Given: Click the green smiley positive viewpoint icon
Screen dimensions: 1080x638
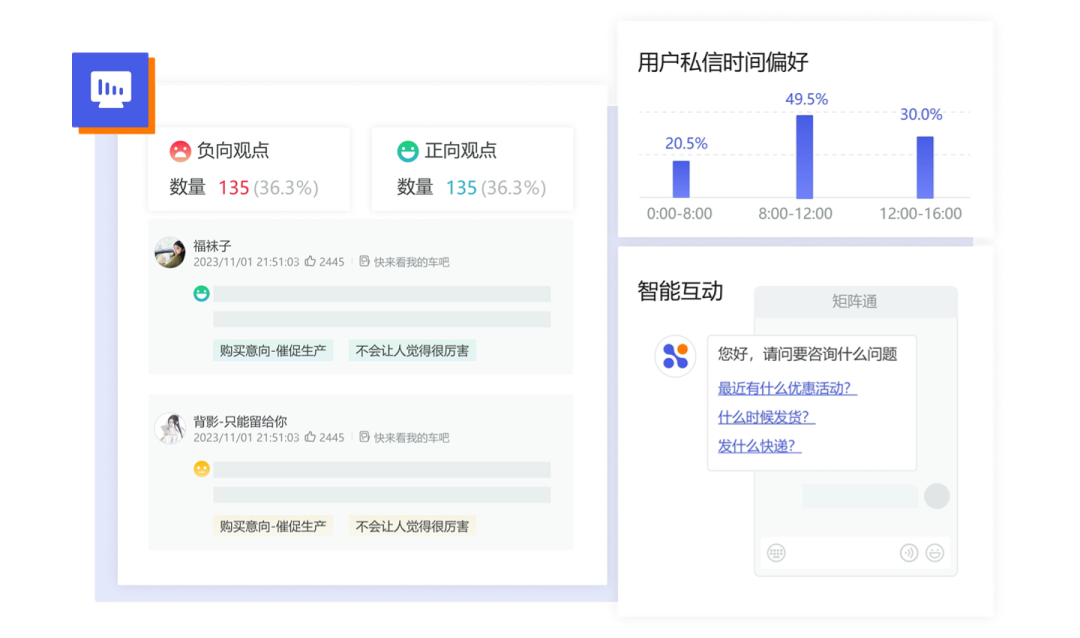Looking at the screenshot, I should point(408,151).
